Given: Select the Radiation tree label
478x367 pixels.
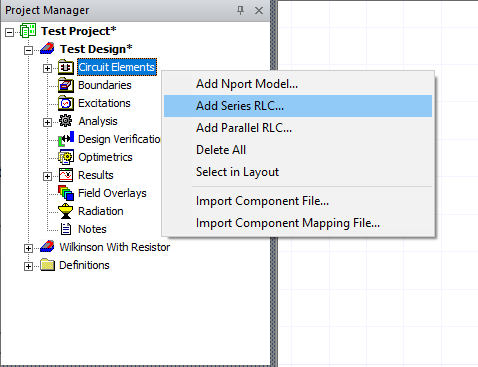Looking at the screenshot, I should [x=101, y=211].
